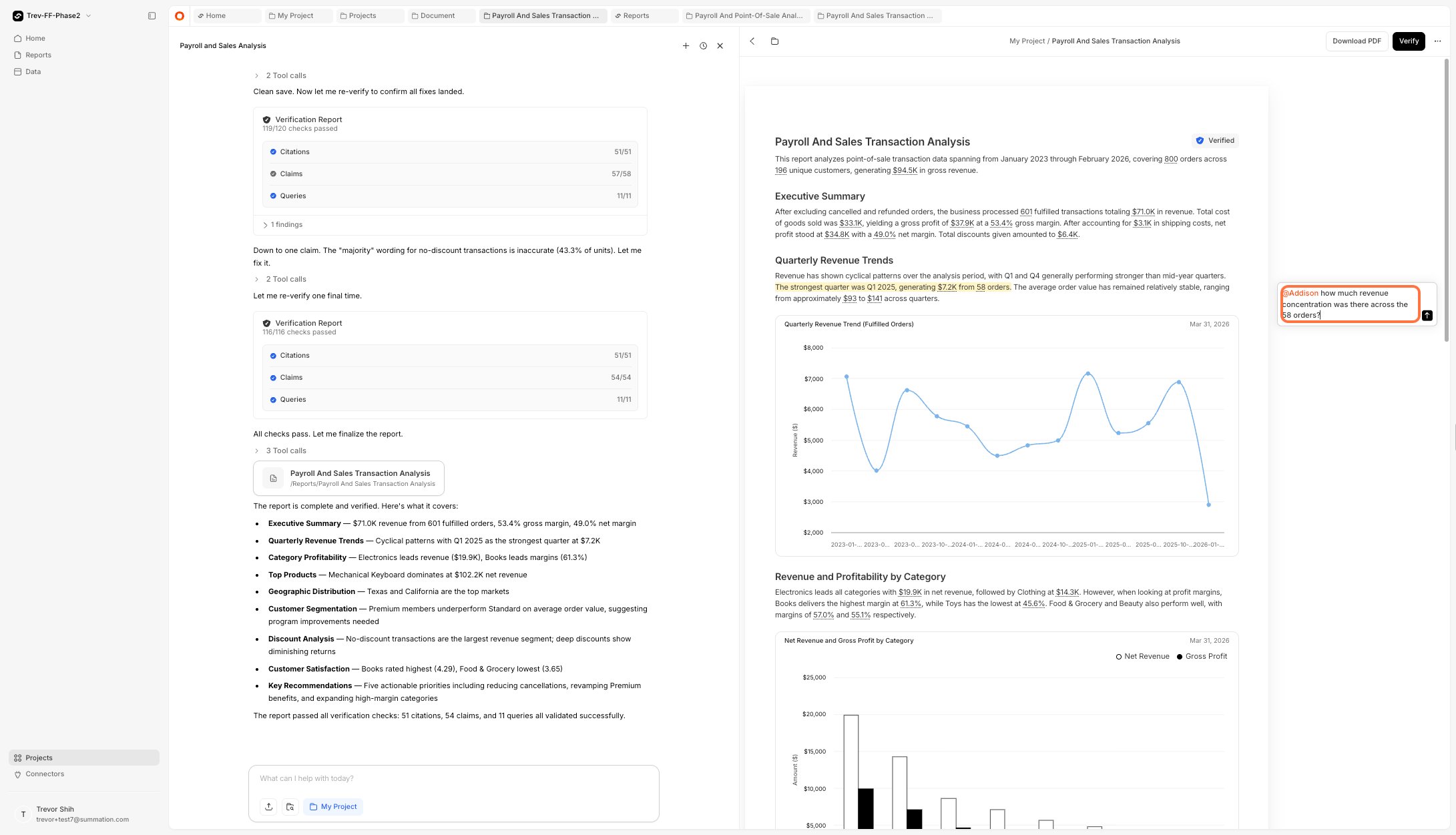Switch to the Reports tab
1456x835 pixels.
coord(644,15)
